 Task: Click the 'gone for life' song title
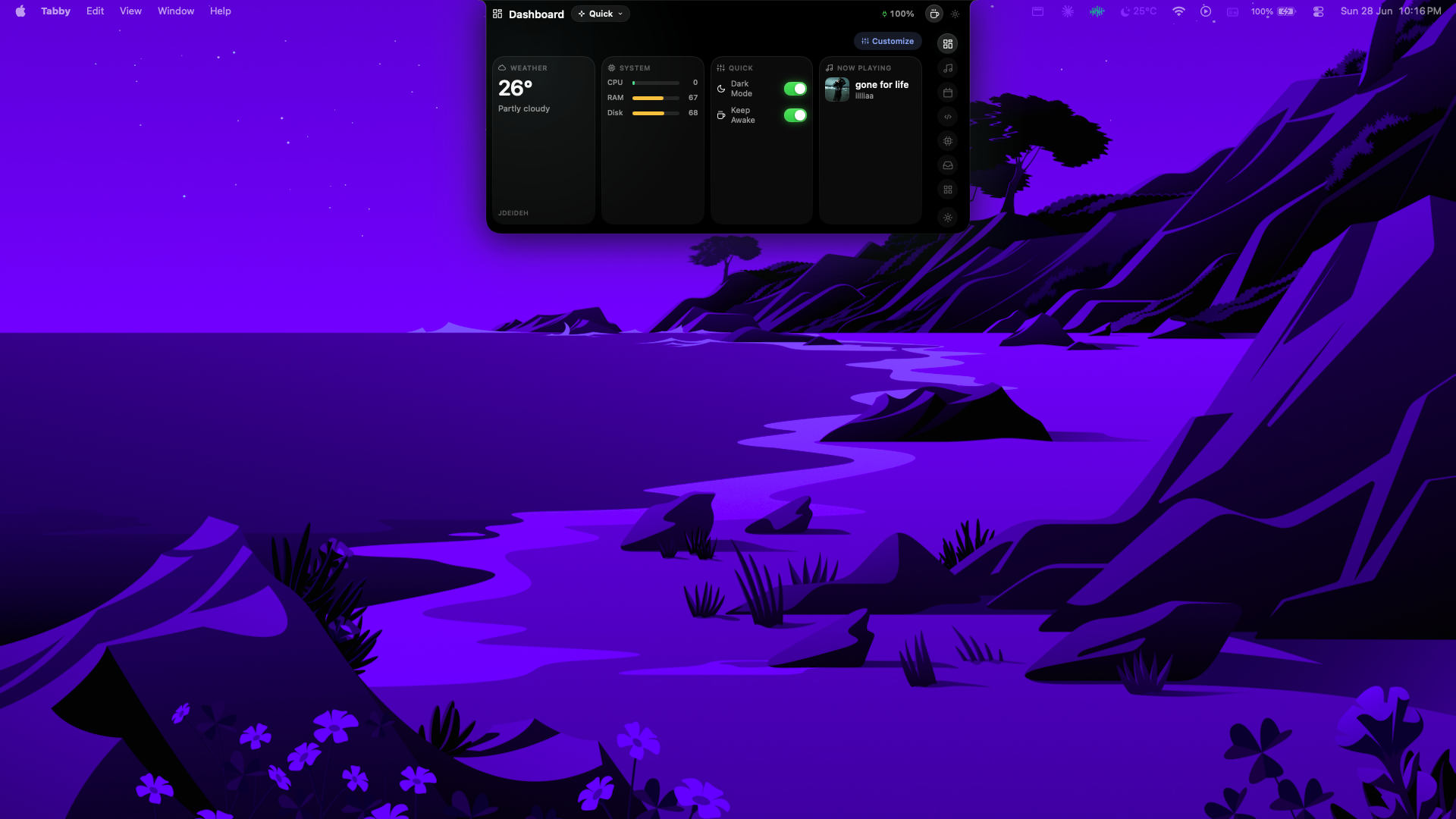[882, 85]
